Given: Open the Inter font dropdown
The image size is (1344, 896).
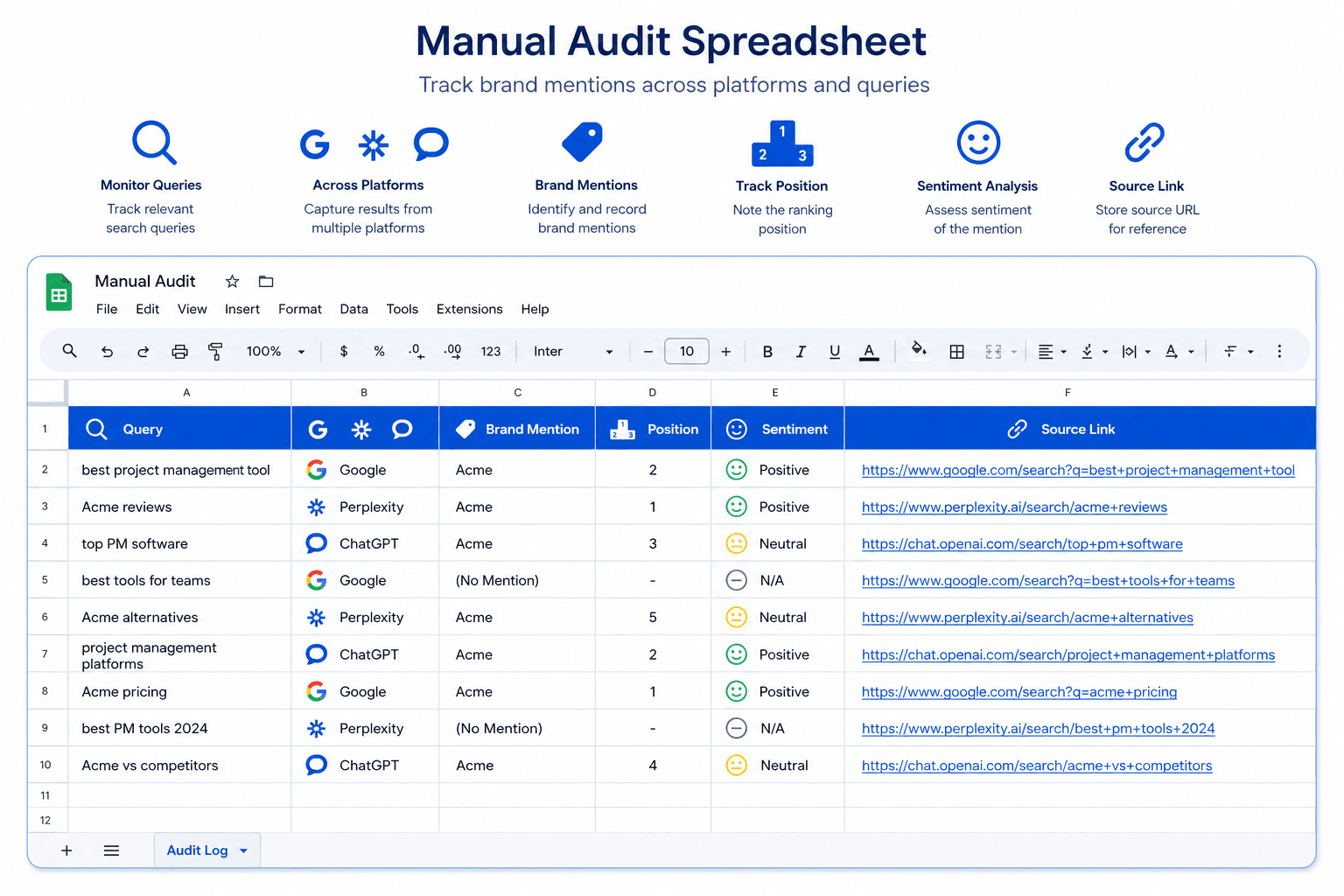Looking at the screenshot, I should click(x=573, y=352).
